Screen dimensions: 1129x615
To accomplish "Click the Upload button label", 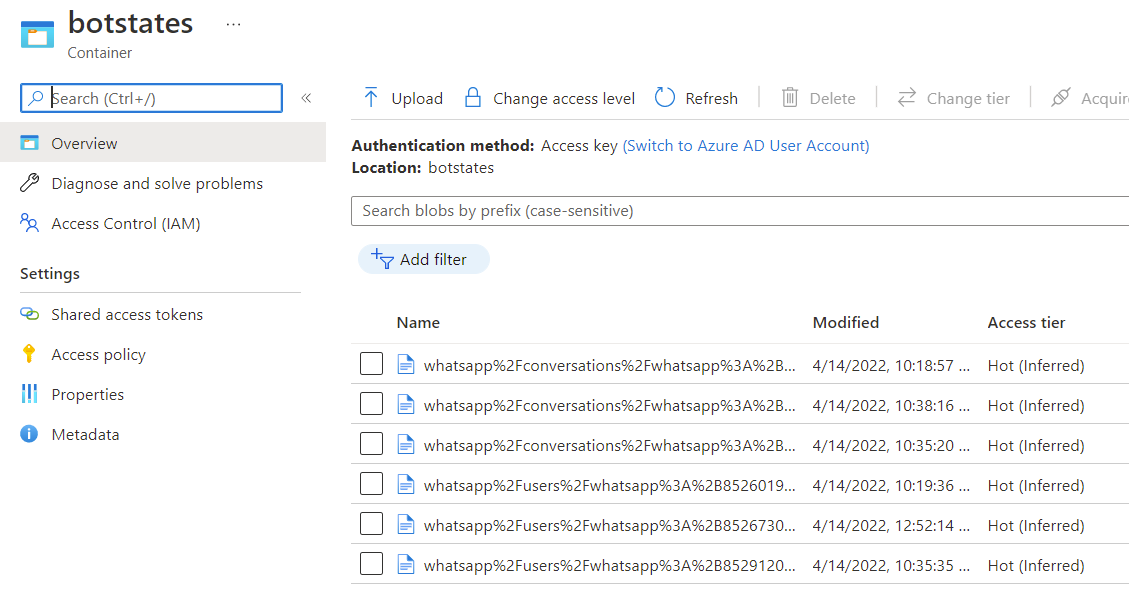I will coord(417,98).
